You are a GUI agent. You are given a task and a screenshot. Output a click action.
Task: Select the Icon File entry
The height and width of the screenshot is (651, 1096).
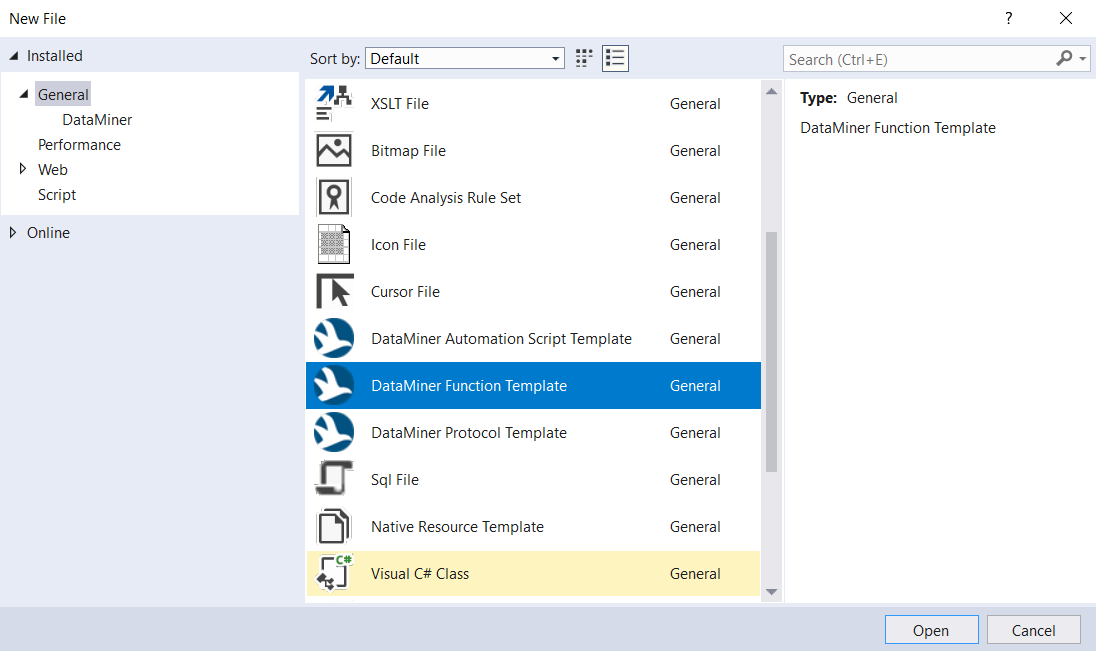(533, 244)
